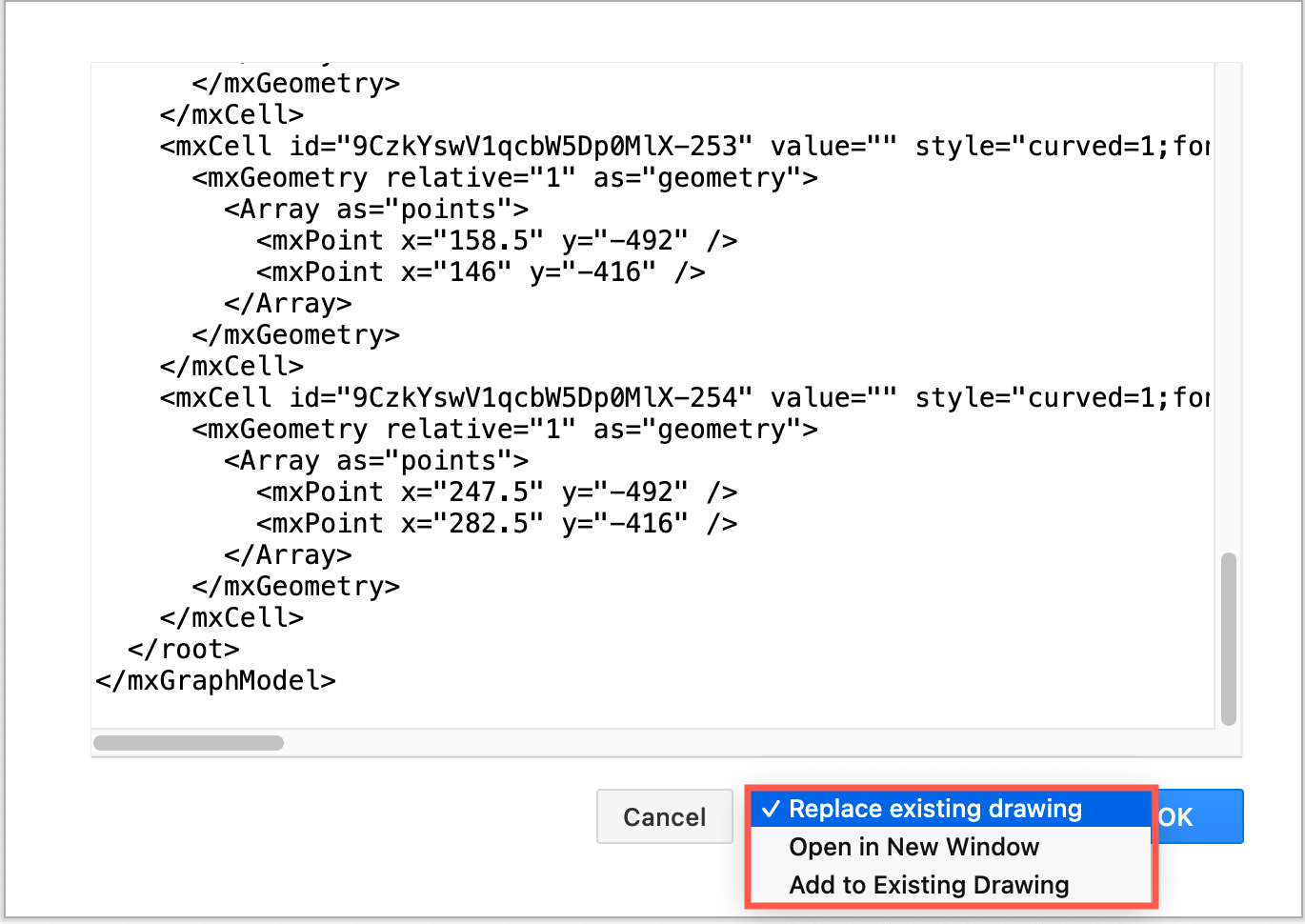Screen dimensions: 1305x924
Task: Click the Array as="points" element text
Action: pyautogui.click(x=374, y=209)
